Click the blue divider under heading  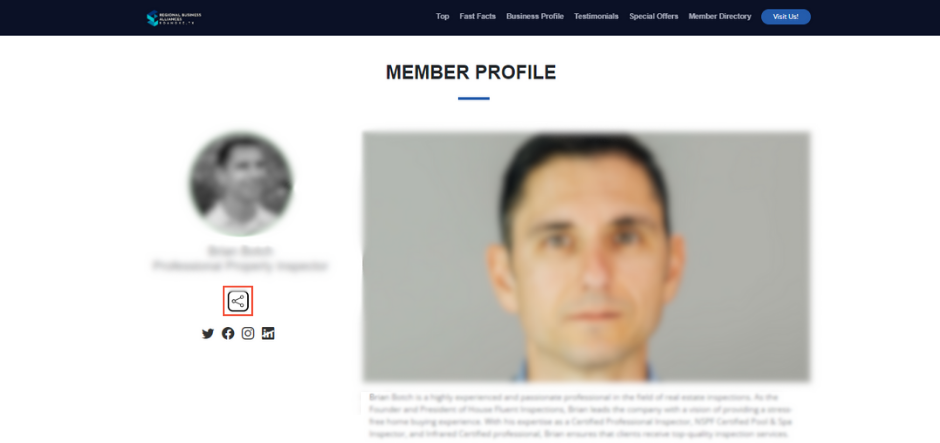coord(474,98)
